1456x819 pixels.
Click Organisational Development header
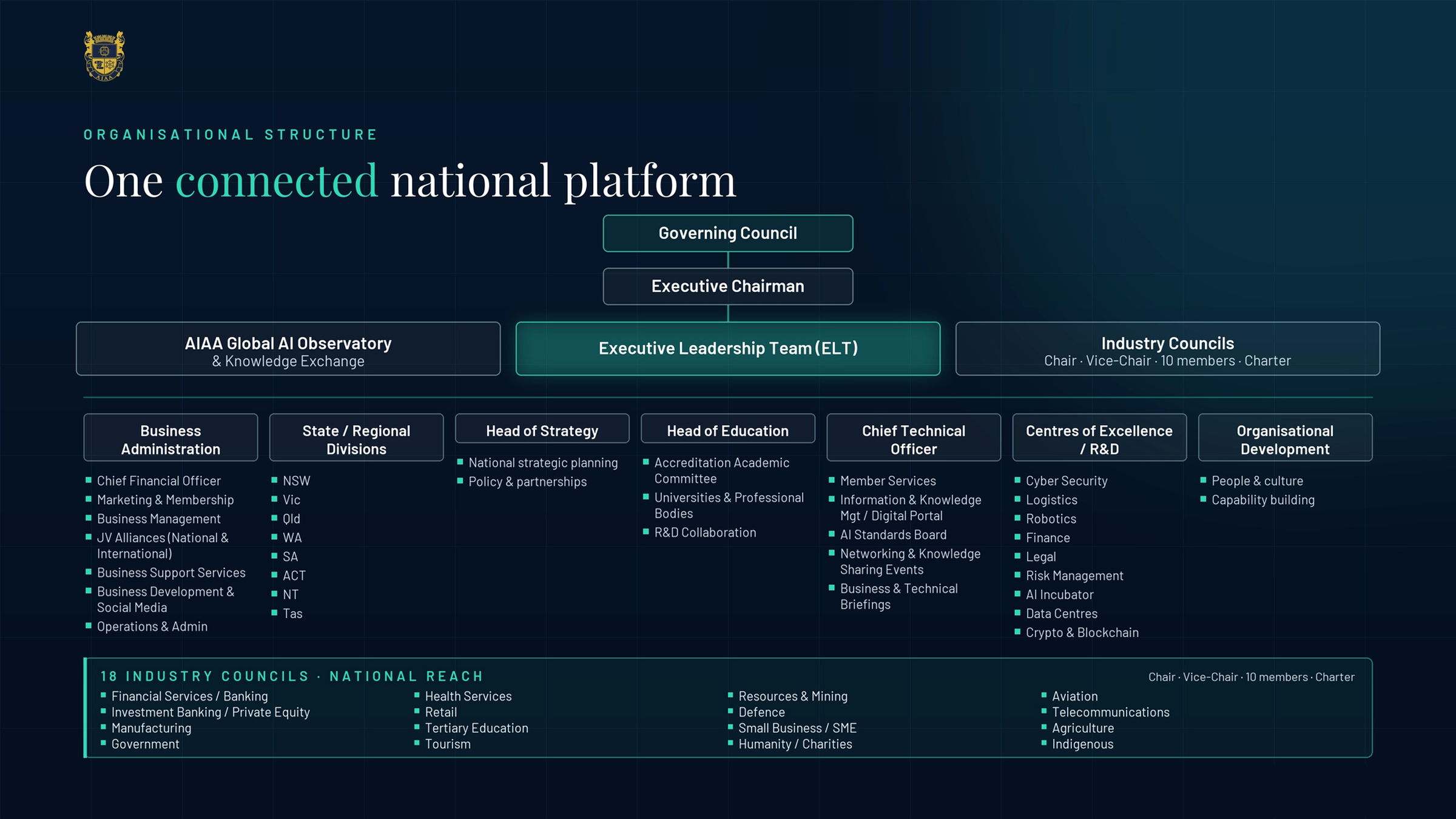(x=1286, y=437)
